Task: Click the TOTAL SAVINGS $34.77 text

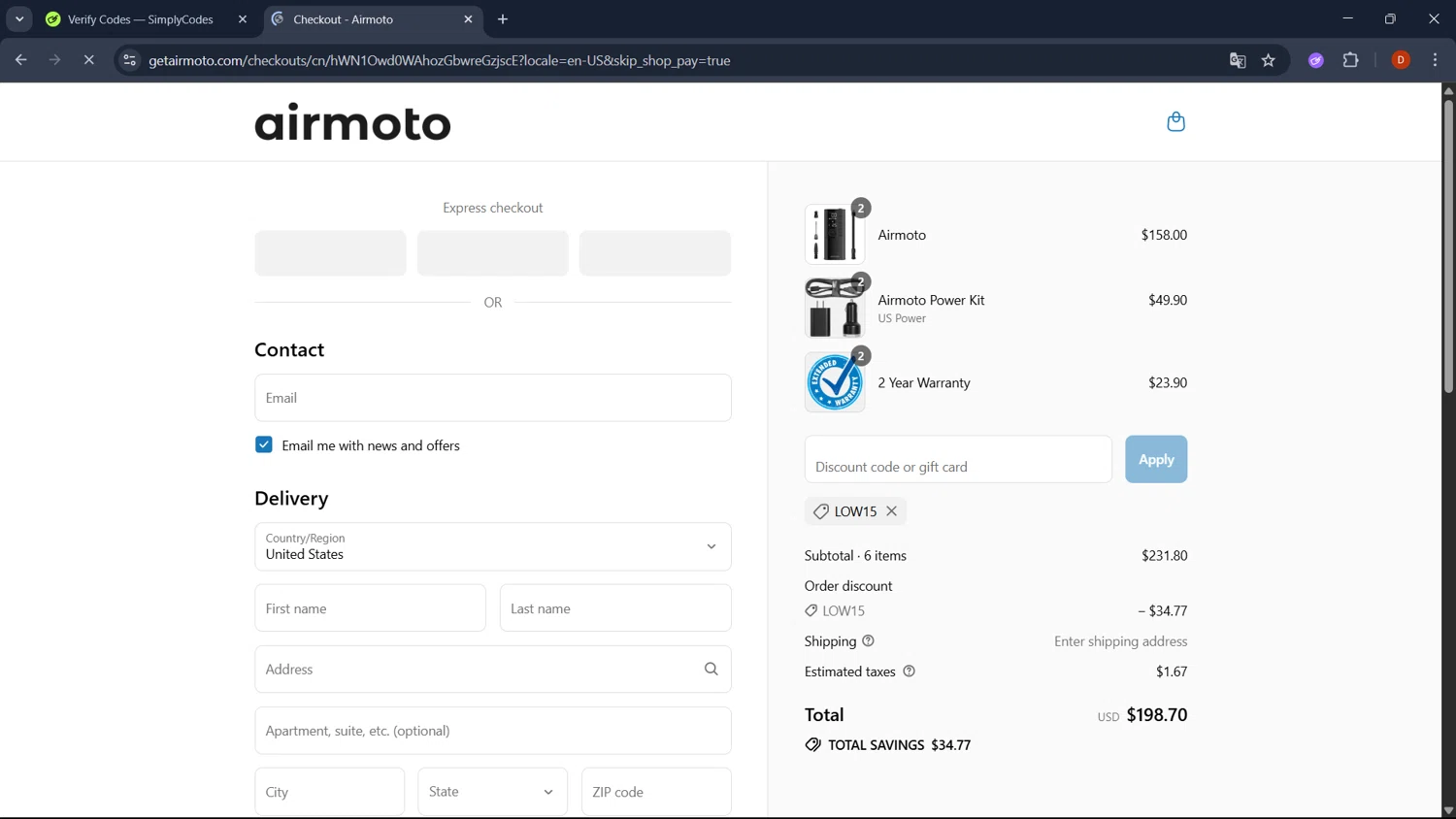Action: click(899, 745)
